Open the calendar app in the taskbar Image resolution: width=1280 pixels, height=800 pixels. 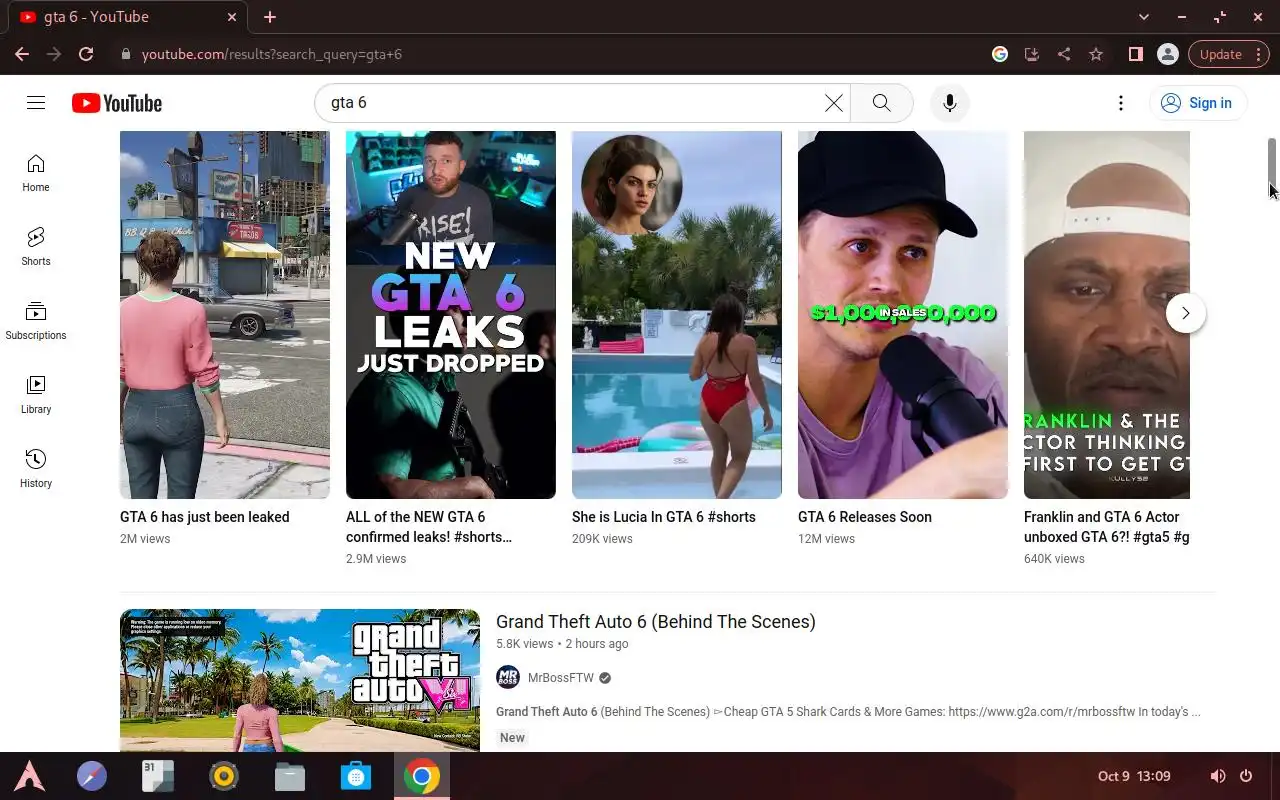(158, 776)
